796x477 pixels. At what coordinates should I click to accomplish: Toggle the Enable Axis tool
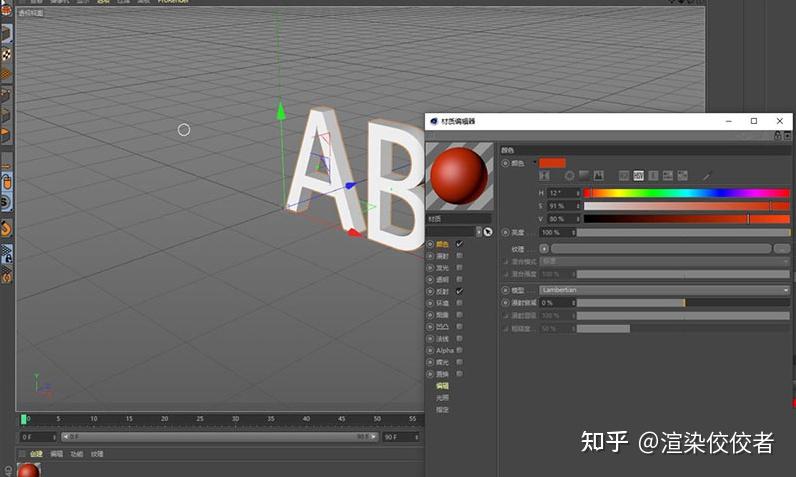(6, 163)
